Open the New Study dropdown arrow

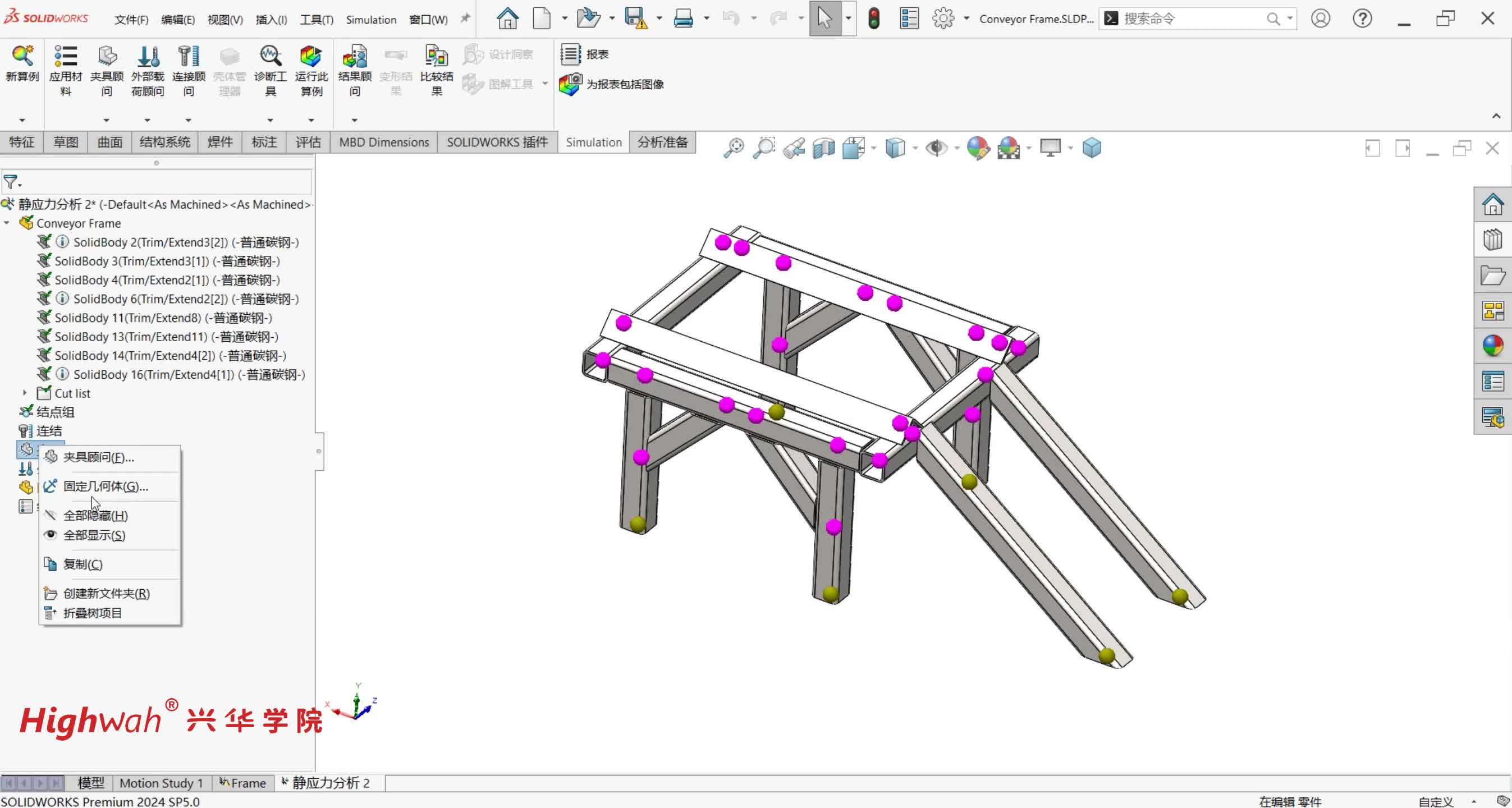tap(22, 120)
